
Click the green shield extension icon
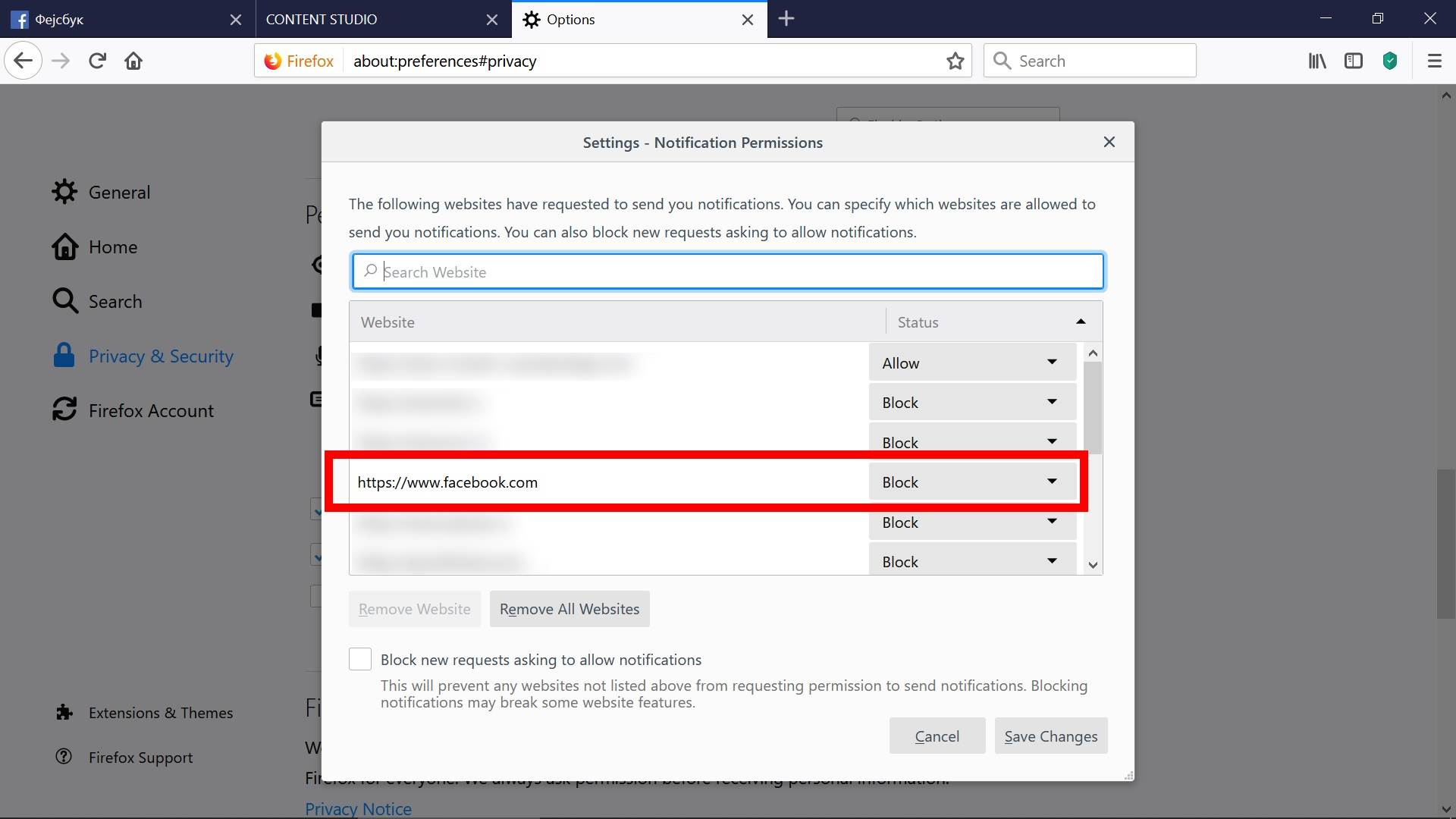1390,61
